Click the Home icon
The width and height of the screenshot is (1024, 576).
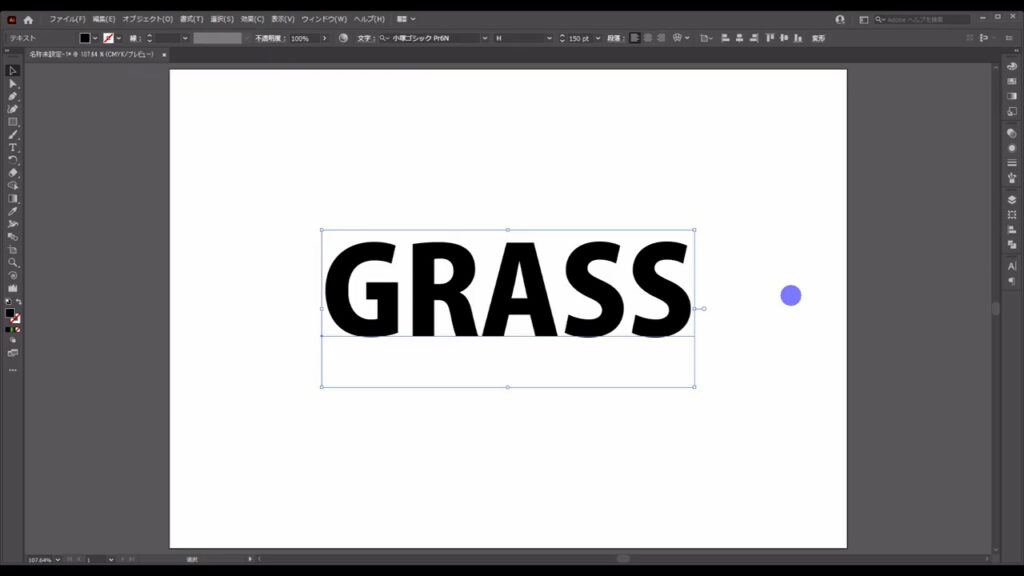click(28, 19)
